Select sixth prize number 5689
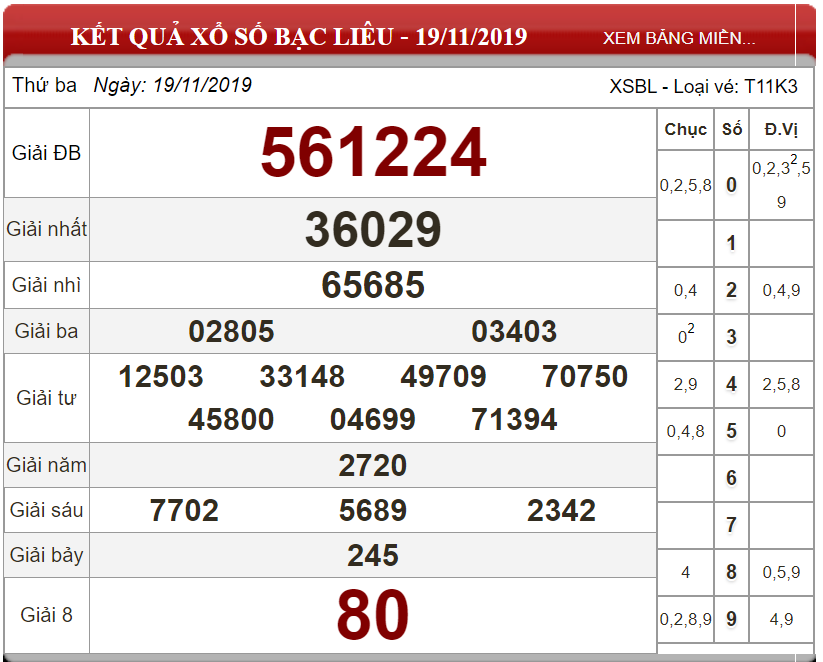This screenshot has height=662, width=823. coord(373,510)
